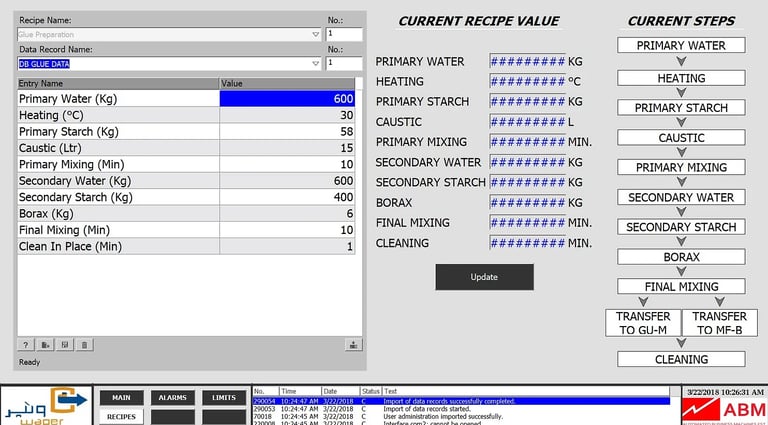The width and height of the screenshot is (768, 425).
Task: Click PRIMARY STARCH current value field
Action: pyautogui.click(x=528, y=102)
